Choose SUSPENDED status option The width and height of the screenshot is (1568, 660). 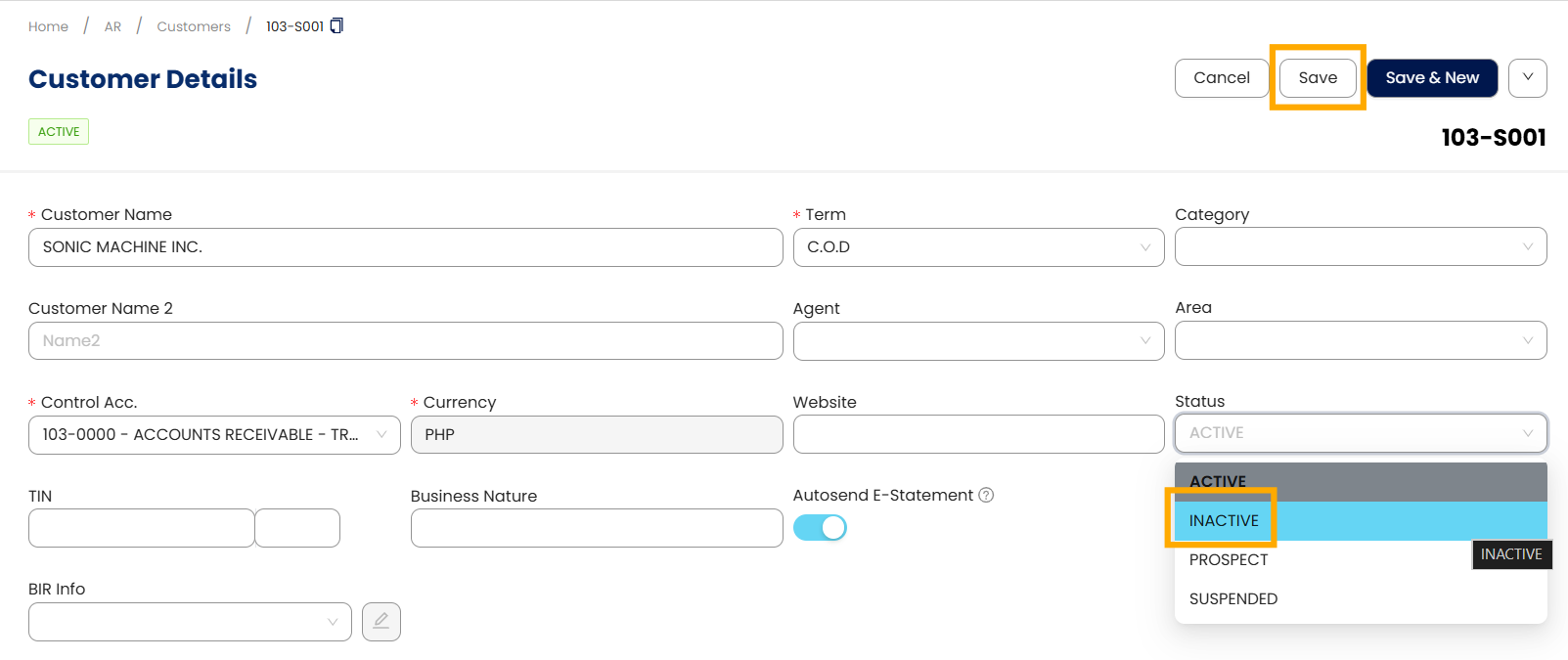click(x=1361, y=599)
